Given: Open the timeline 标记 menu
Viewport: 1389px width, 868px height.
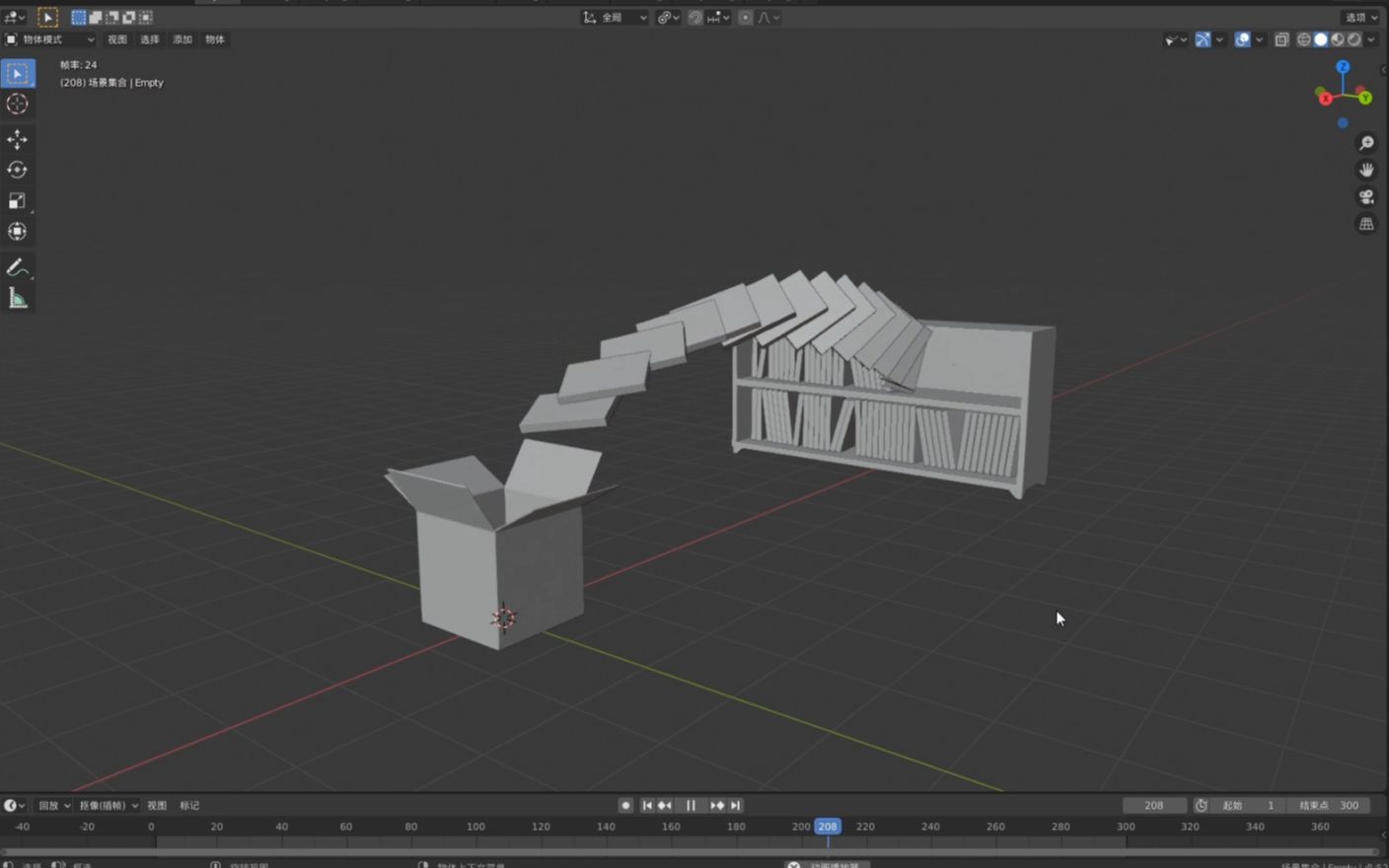Looking at the screenshot, I should 189,805.
